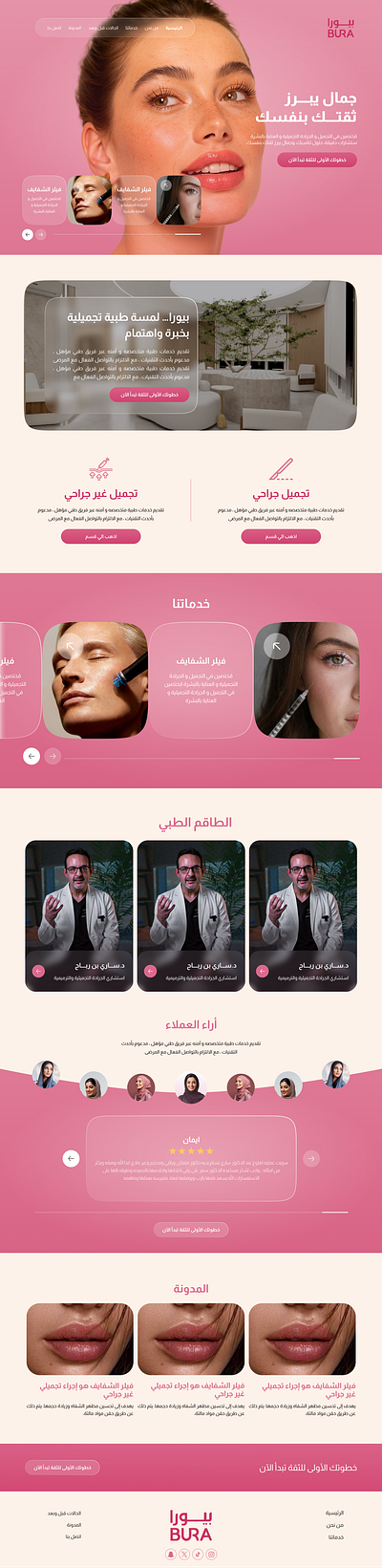The width and height of the screenshot is (382, 1568).
Task: Click the pink arrow on the rightmost doctor card
Action: pos(264,971)
